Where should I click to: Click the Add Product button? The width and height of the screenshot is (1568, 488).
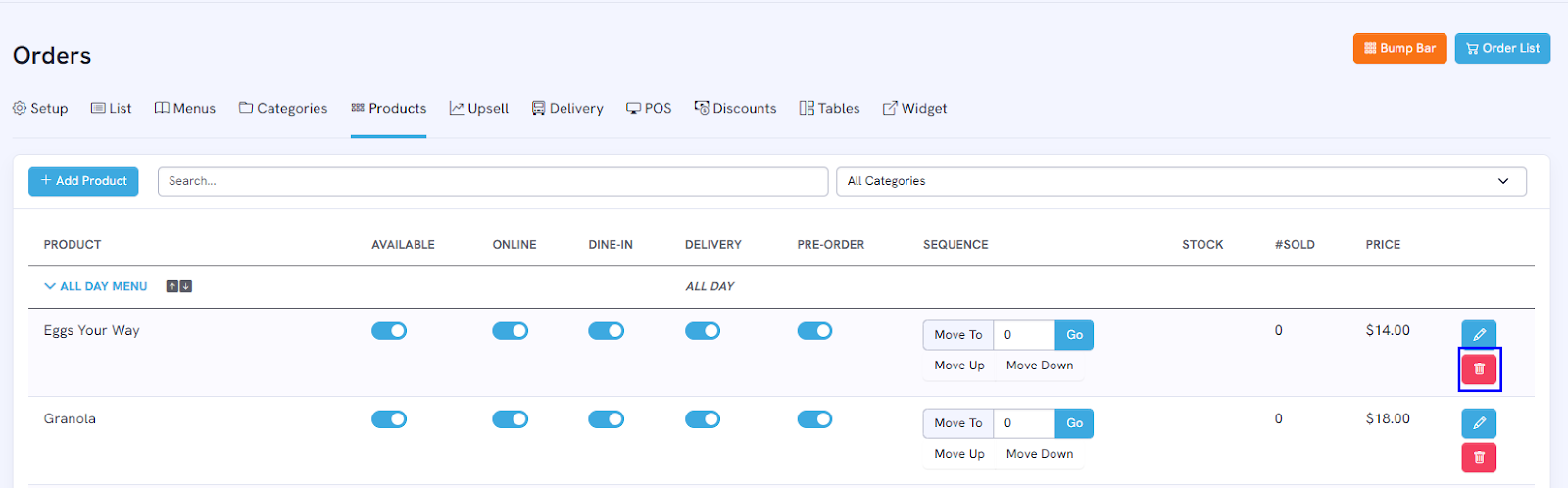point(83,181)
